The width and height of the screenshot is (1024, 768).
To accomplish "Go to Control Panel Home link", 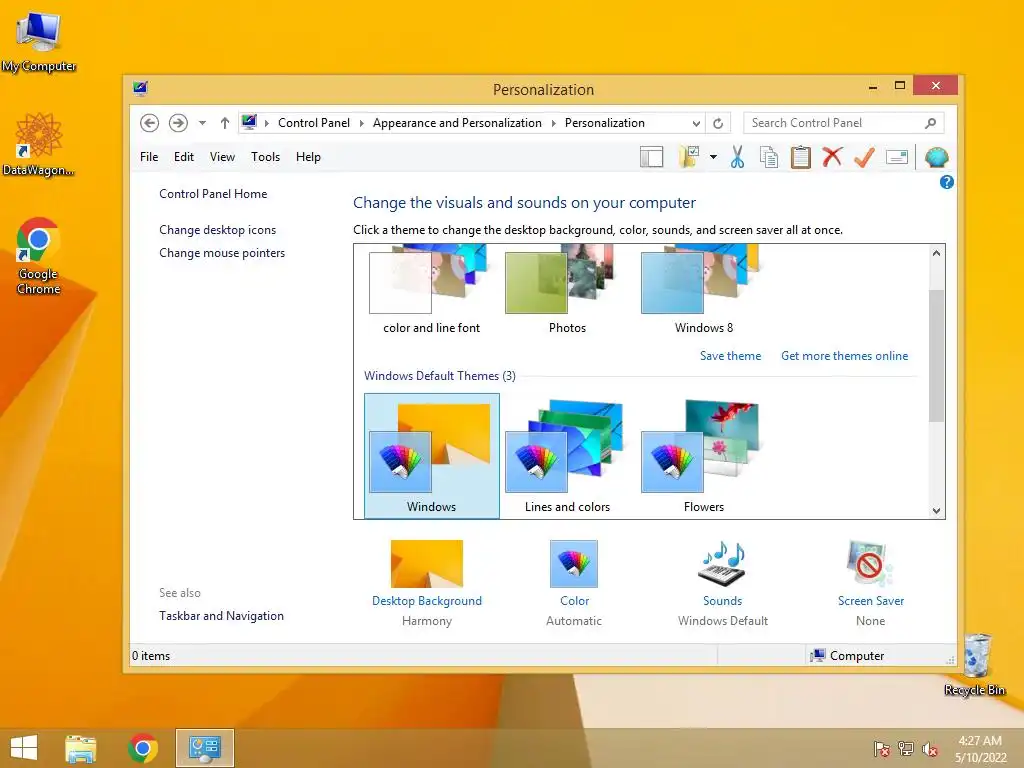I will (213, 194).
